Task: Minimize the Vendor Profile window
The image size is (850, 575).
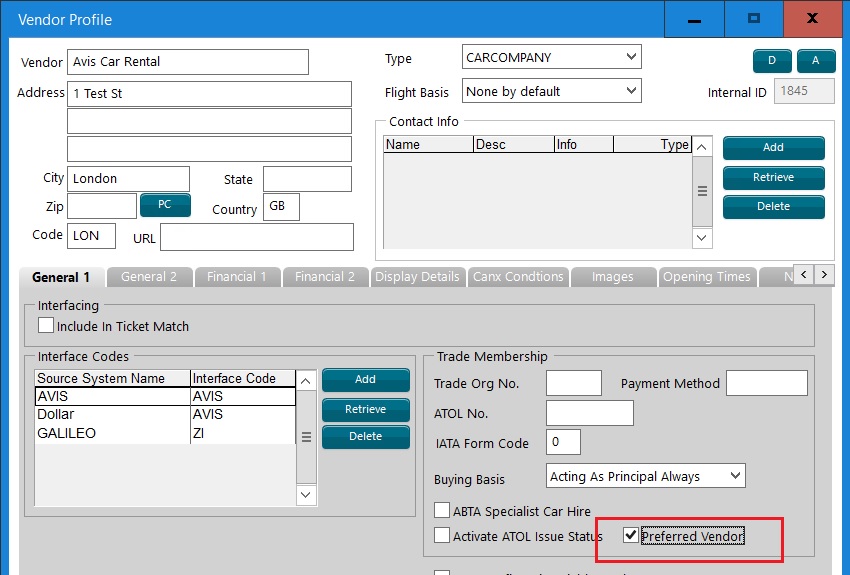Action: pos(694,20)
